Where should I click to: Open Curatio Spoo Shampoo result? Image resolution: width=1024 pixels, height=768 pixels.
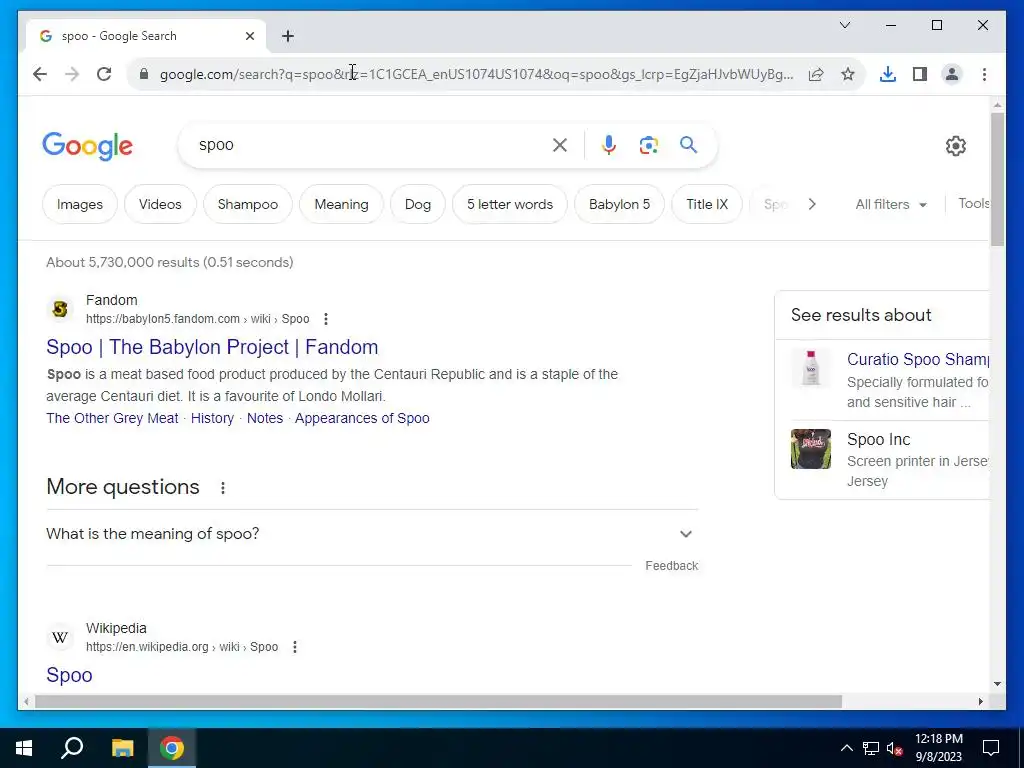coord(918,359)
